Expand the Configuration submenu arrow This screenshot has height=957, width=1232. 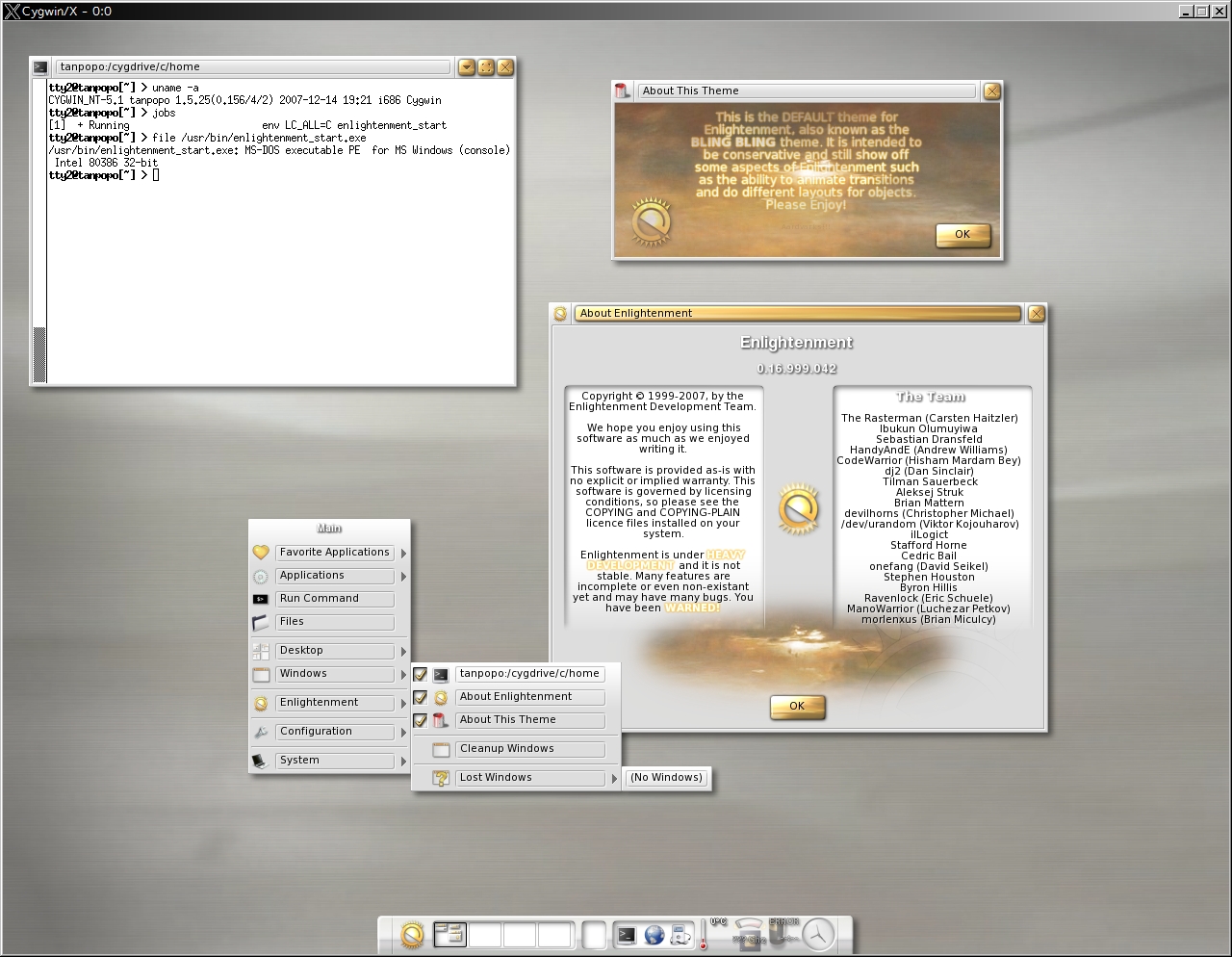tap(403, 733)
